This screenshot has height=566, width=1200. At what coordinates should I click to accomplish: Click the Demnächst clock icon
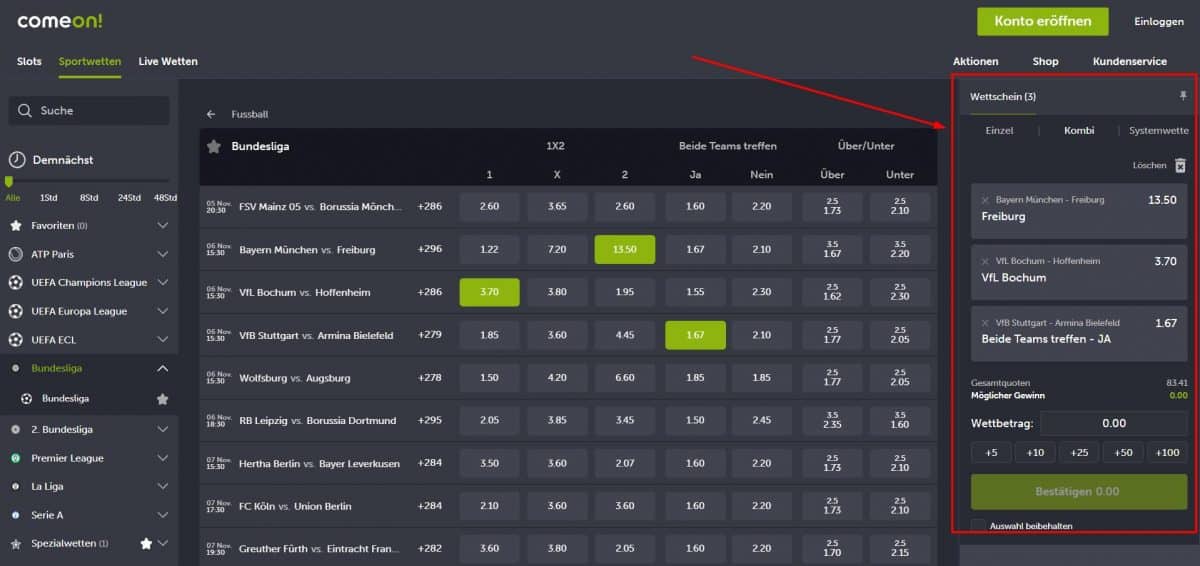(x=16, y=160)
